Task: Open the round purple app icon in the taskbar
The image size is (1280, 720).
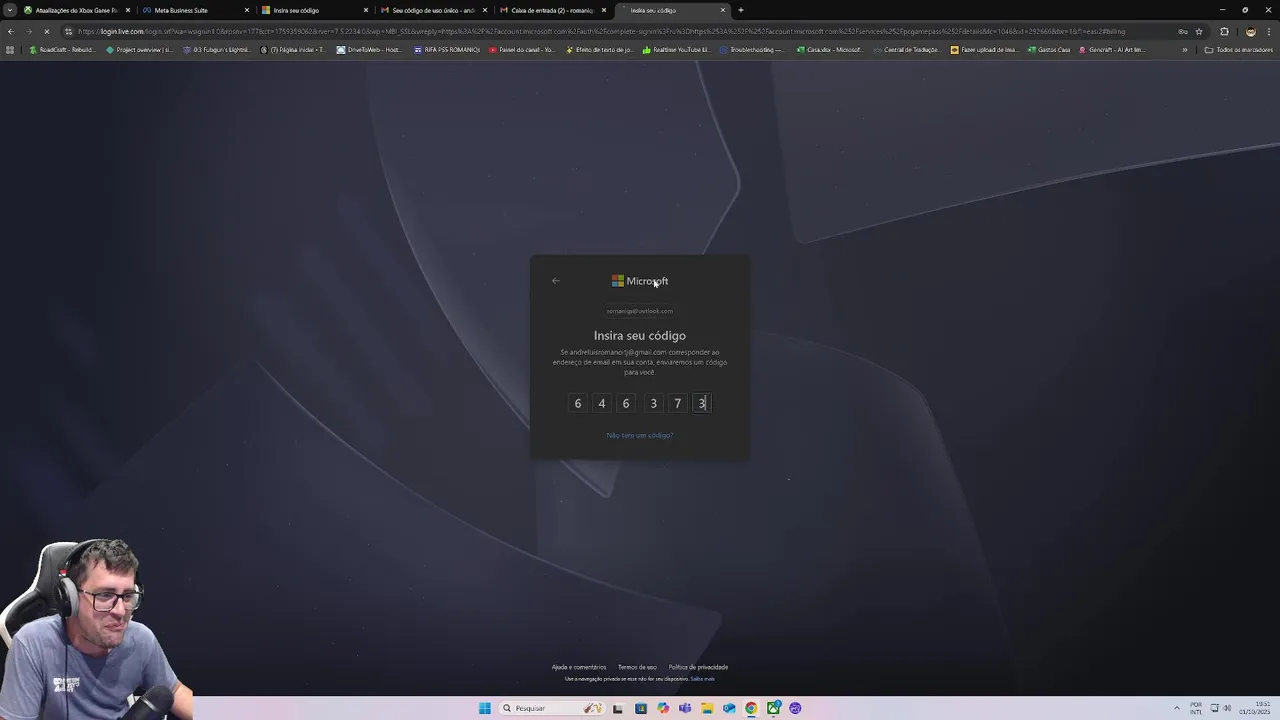Action: pyautogui.click(x=795, y=708)
